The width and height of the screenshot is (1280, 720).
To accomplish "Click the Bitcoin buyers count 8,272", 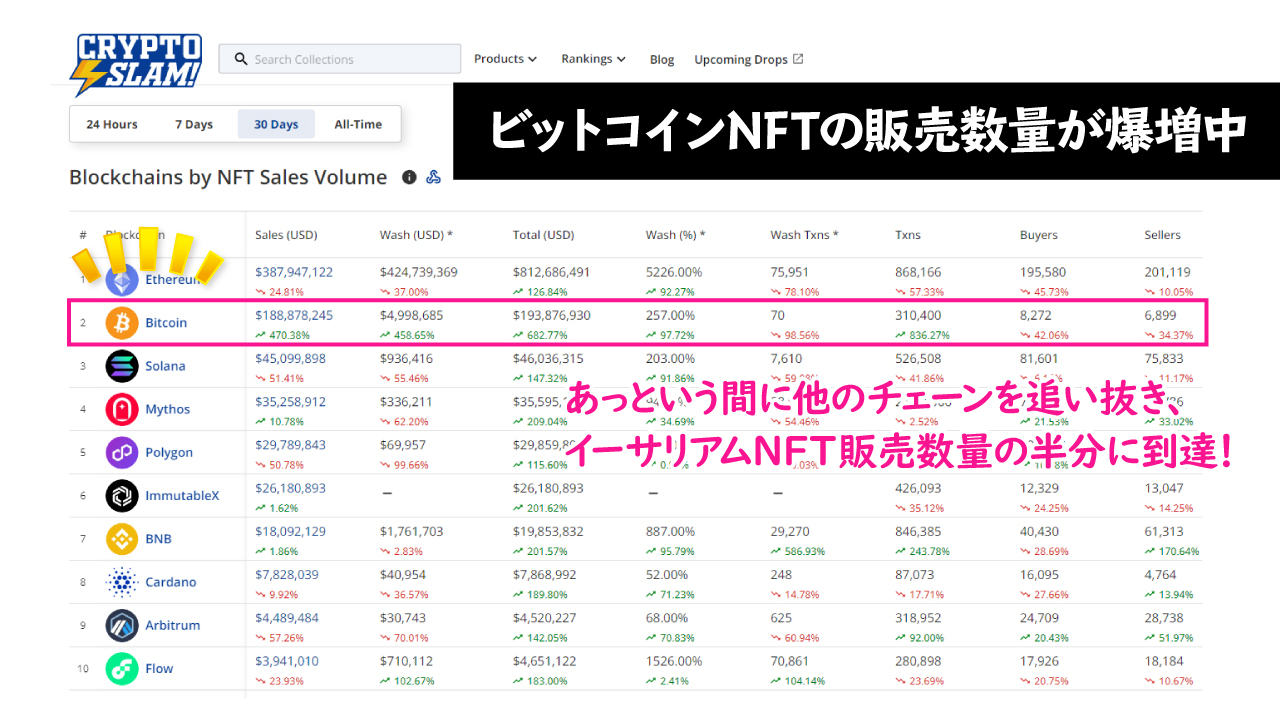I will [1036, 315].
